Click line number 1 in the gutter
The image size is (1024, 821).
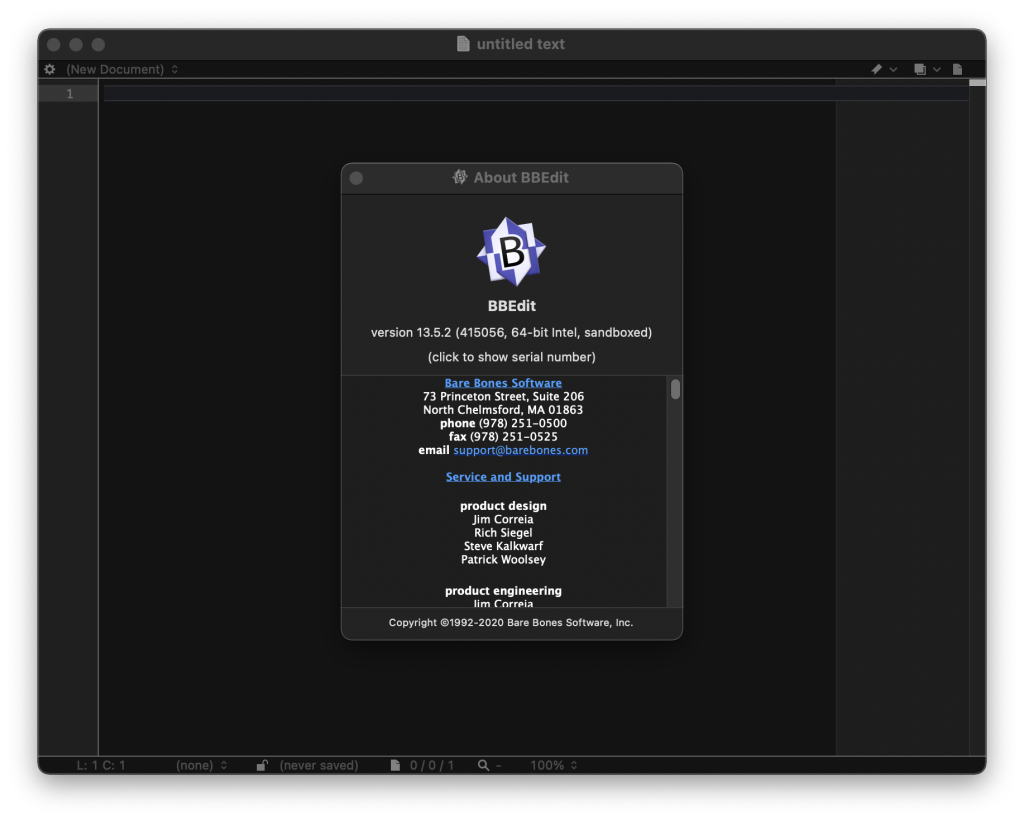pyautogui.click(x=69, y=93)
